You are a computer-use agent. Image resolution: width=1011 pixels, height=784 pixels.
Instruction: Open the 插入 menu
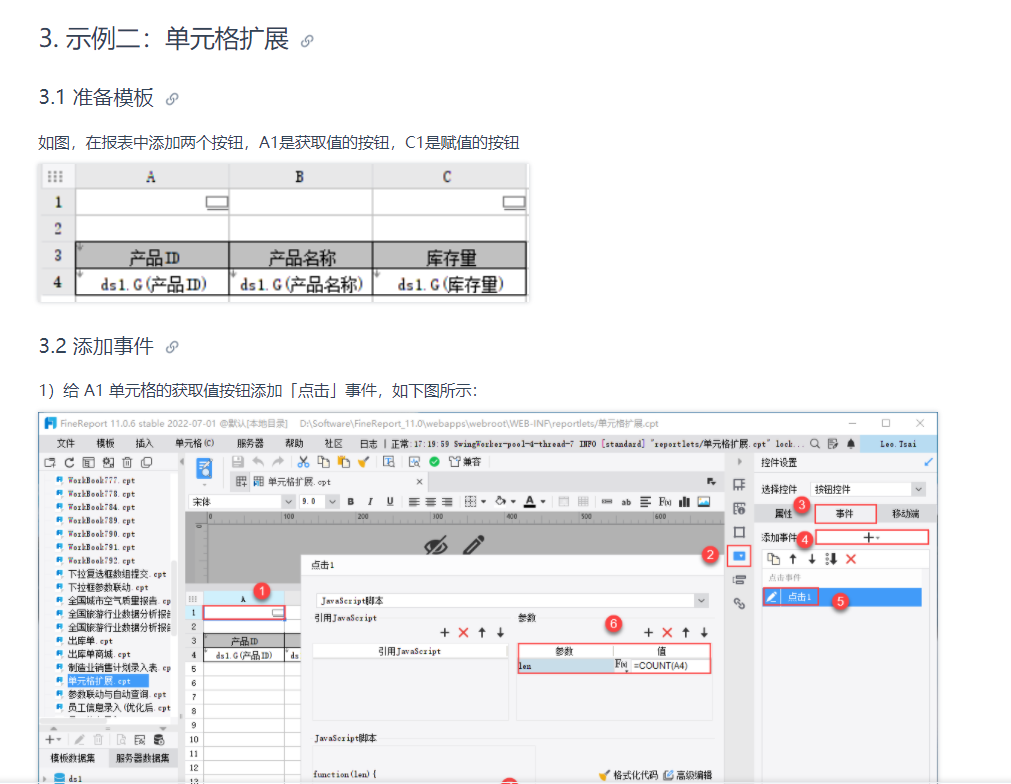coord(144,444)
